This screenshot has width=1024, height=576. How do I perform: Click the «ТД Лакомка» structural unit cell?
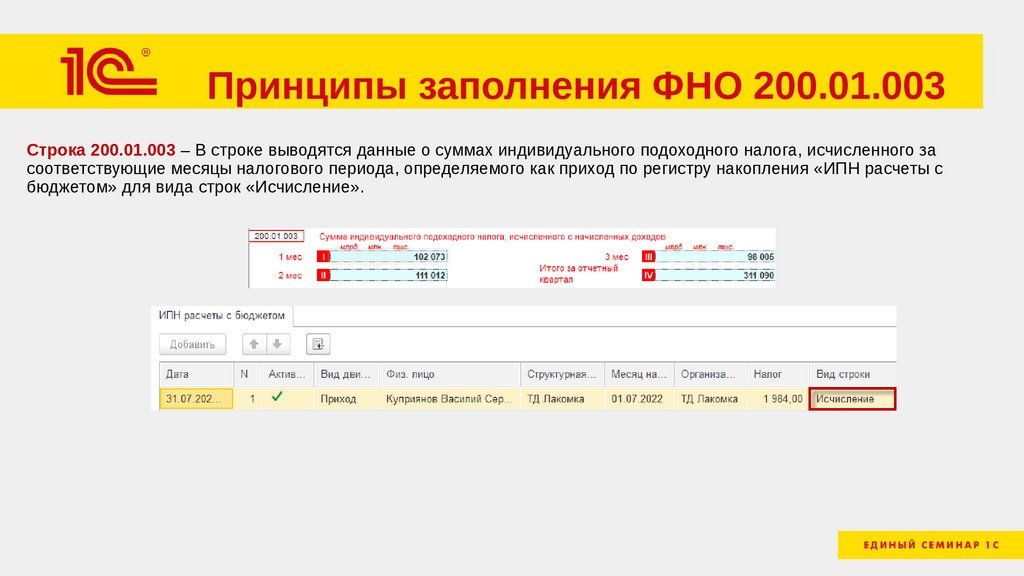click(x=562, y=398)
